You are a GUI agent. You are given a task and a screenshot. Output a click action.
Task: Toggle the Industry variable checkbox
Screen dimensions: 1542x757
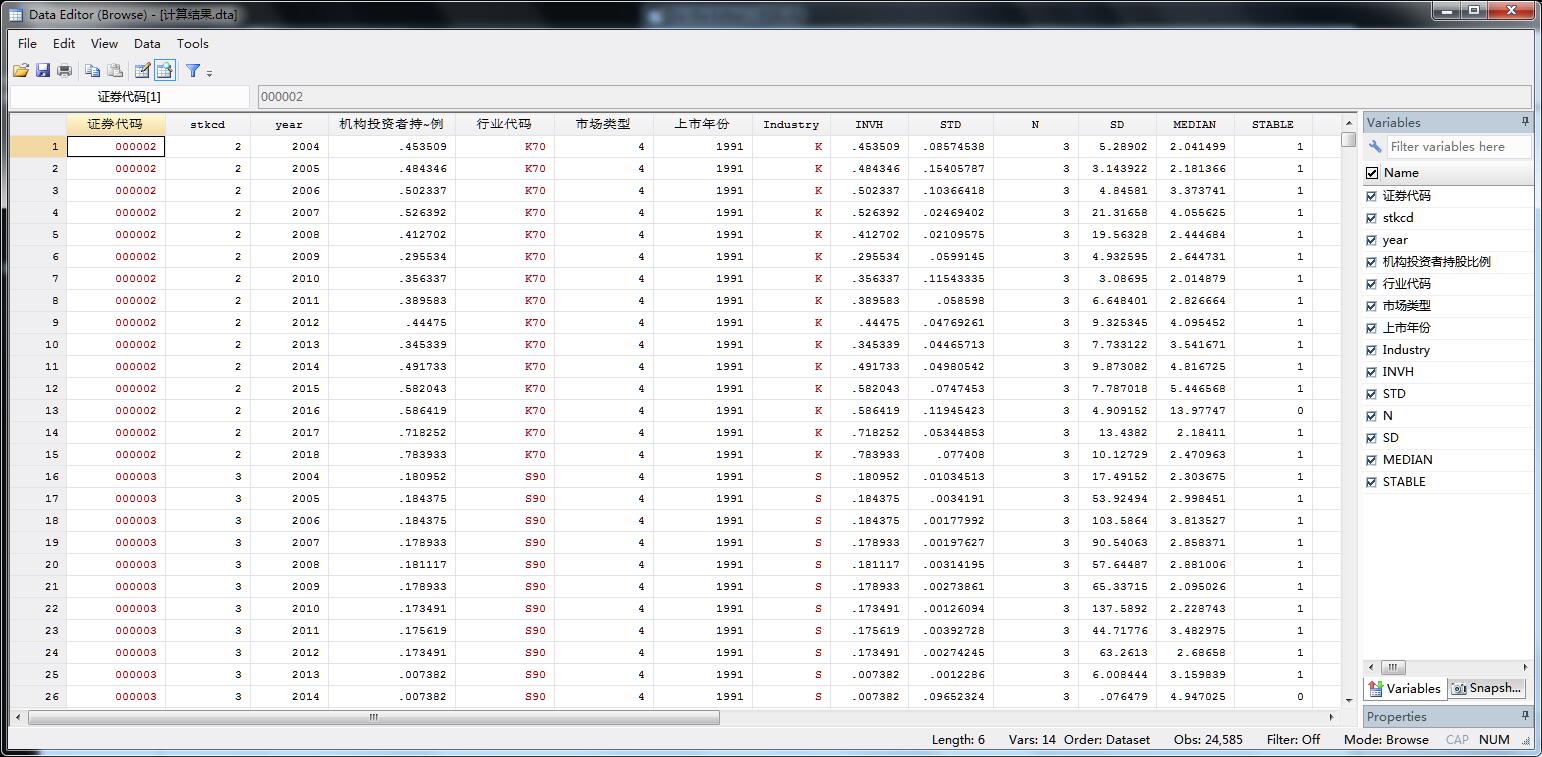tap(1372, 350)
